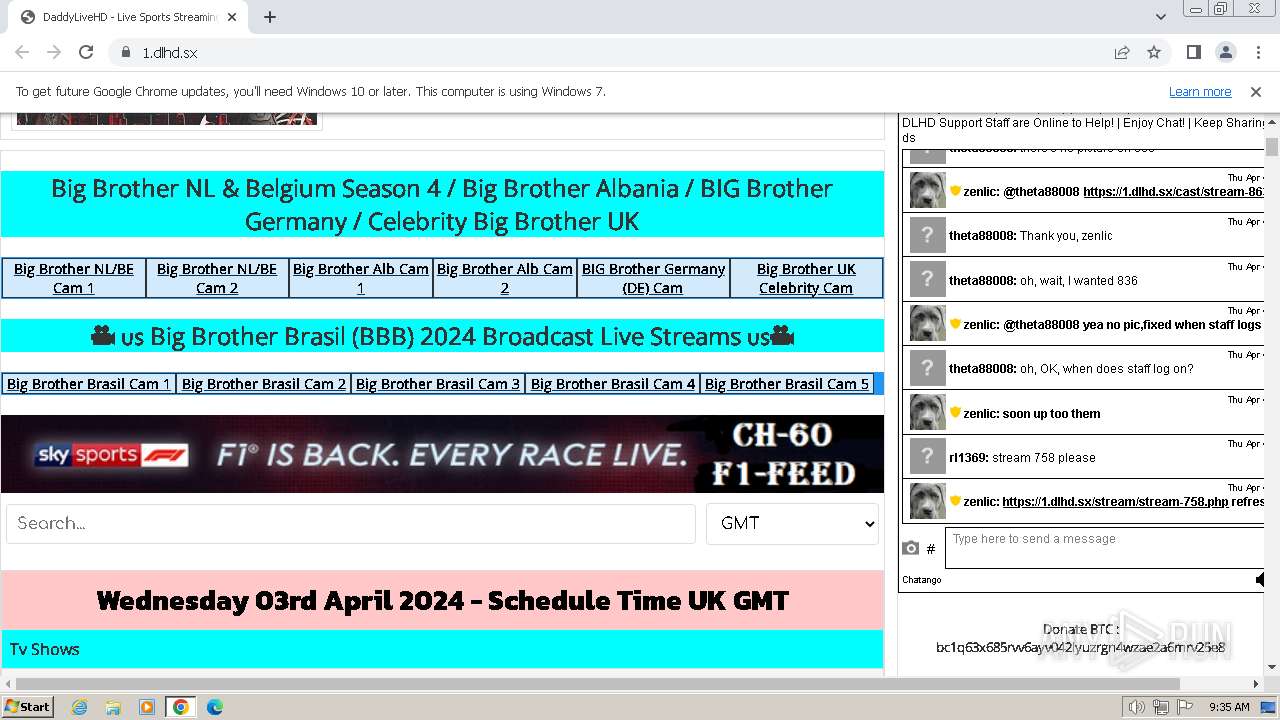This screenshot has width=1280, height=720.
Task: Open the GMT timezone dropdown
Action: coord(792,524)
